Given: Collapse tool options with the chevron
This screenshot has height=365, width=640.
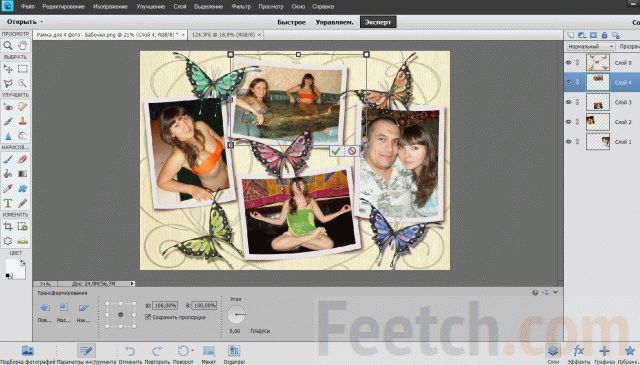Looking at the screenshot, I should (555, 292).
